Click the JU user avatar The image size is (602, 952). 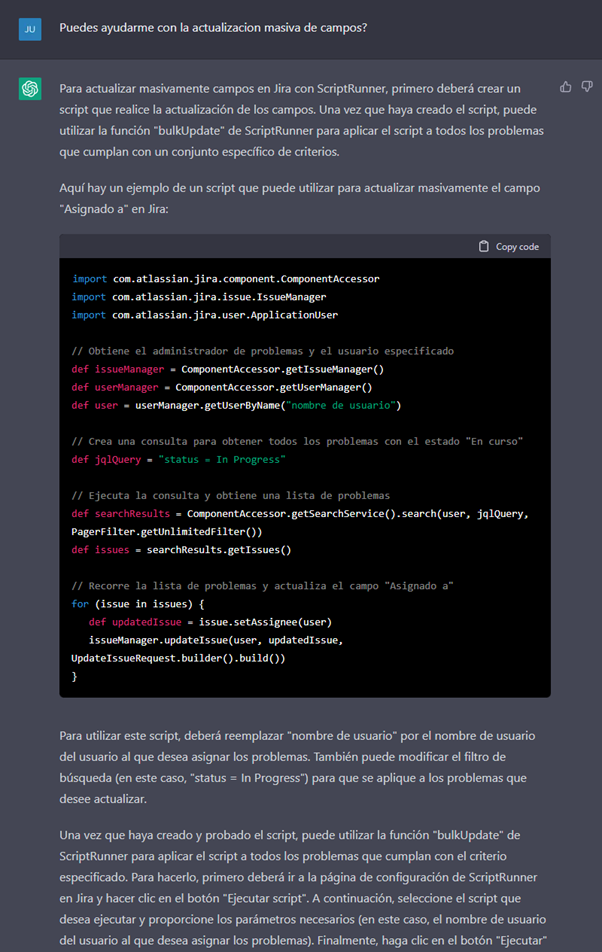tap(30, 28)
